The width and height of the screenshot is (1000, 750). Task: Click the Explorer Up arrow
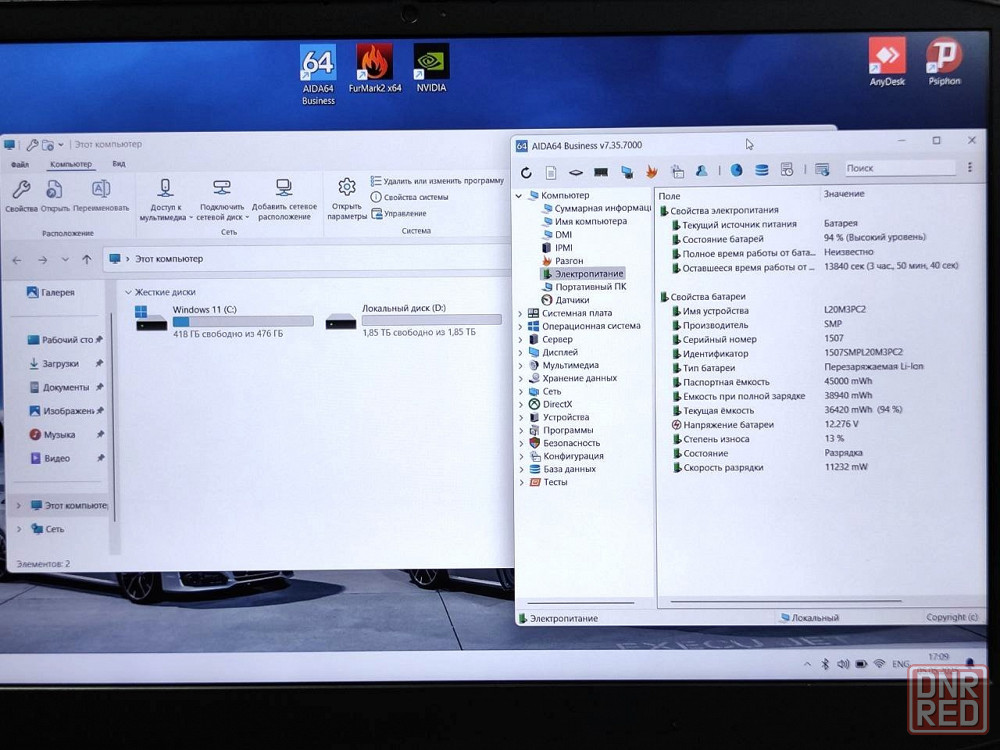[x=87, y=260]
